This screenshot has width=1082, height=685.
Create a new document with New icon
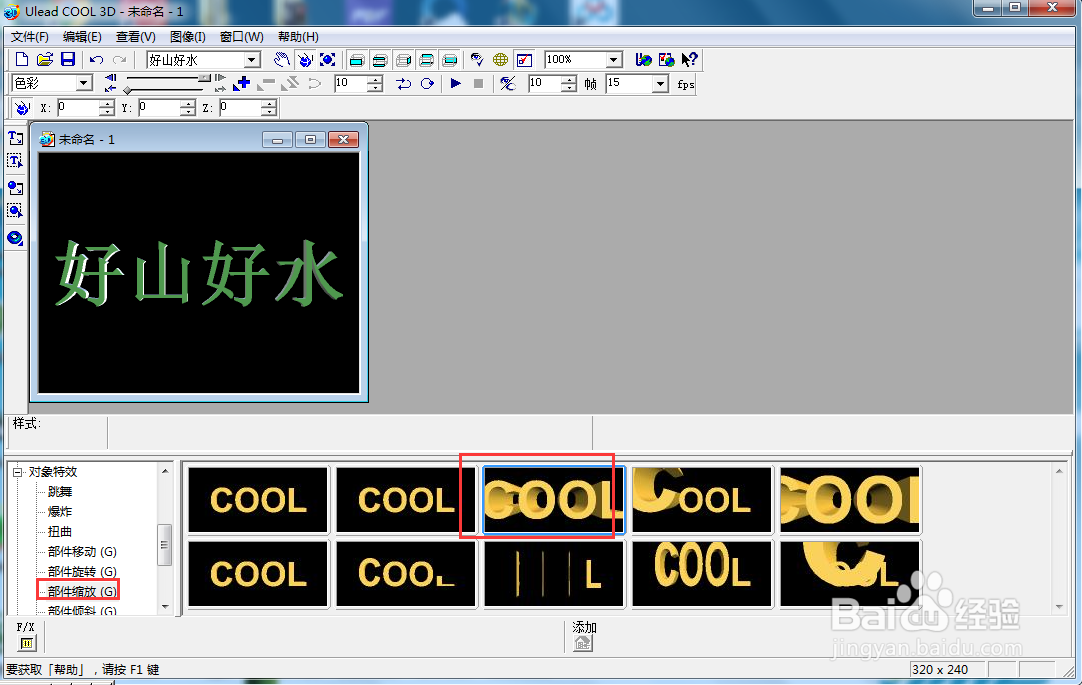(x=21, y=59)
